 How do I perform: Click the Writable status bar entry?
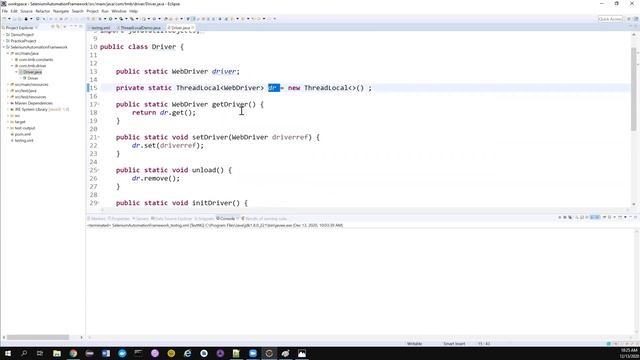click(414, 344)
